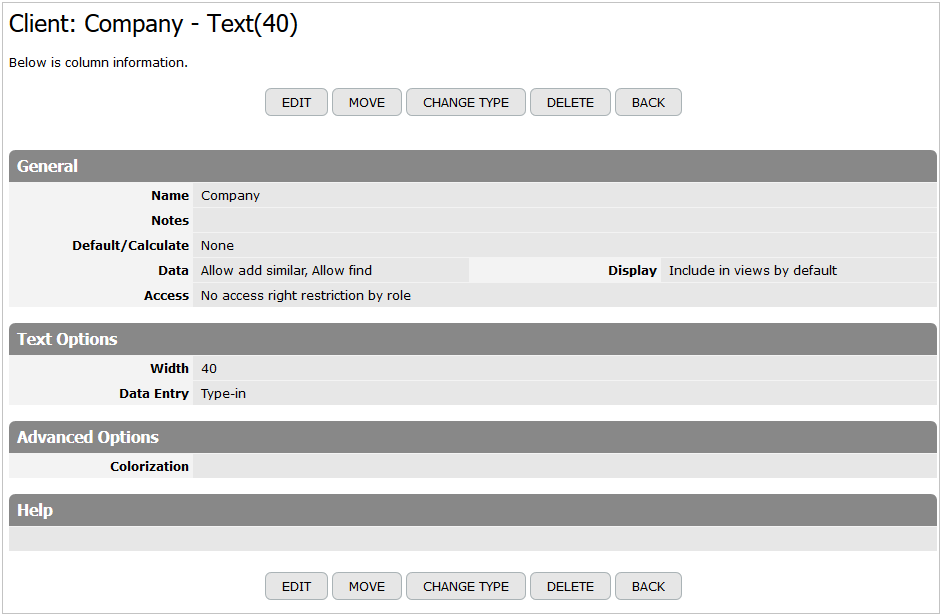Select the Advanced Options section header
Image resolution: width=941 pixels, height=616 pixels.
click(x=473, y=437)
